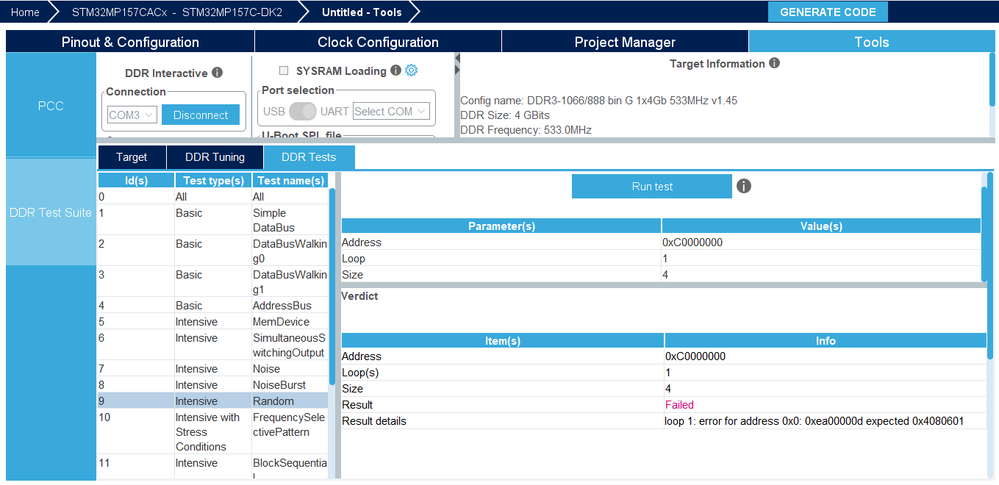Click the Failed result text

679,405
